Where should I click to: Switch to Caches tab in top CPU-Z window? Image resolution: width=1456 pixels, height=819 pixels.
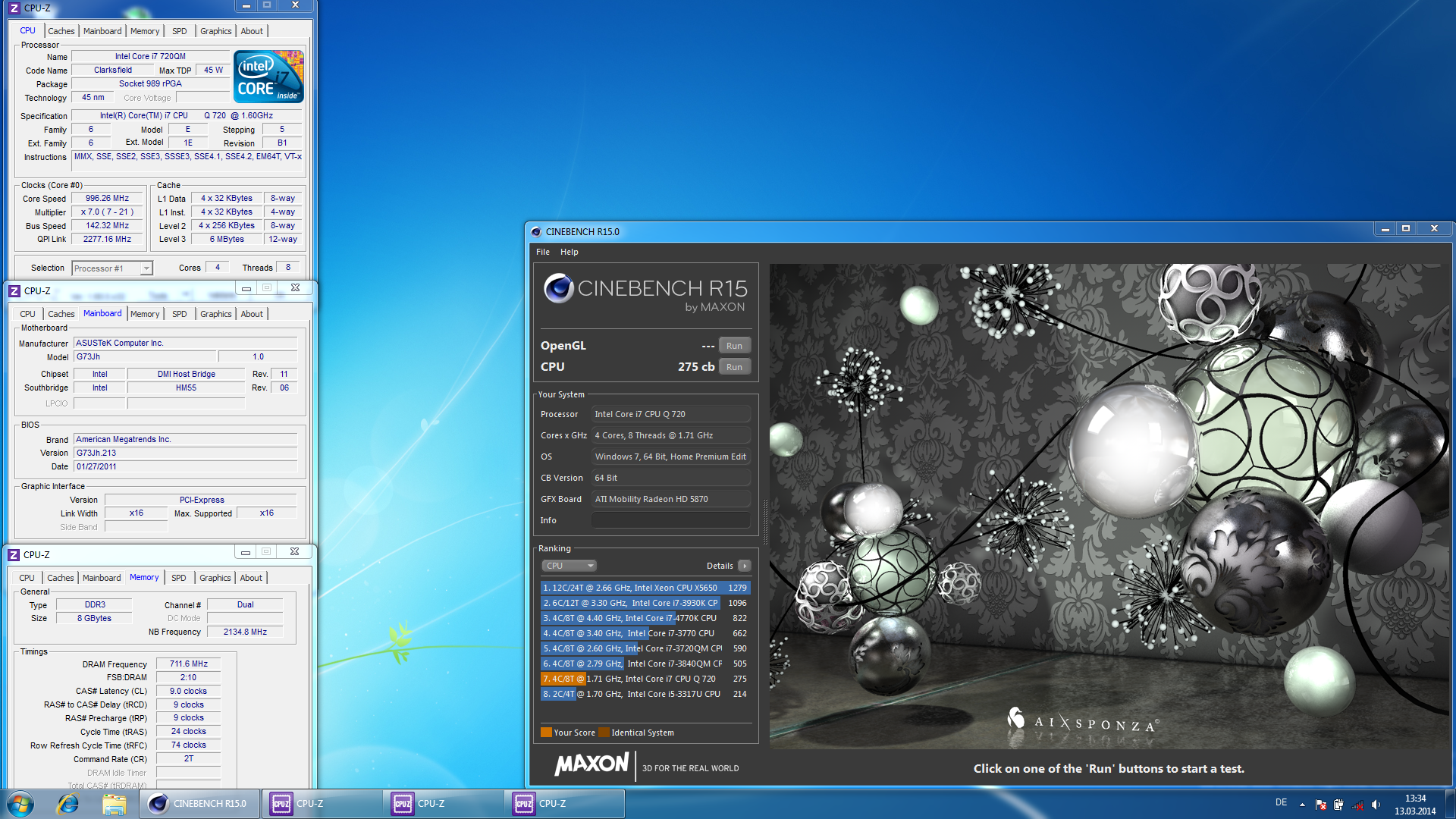(61, 31)
